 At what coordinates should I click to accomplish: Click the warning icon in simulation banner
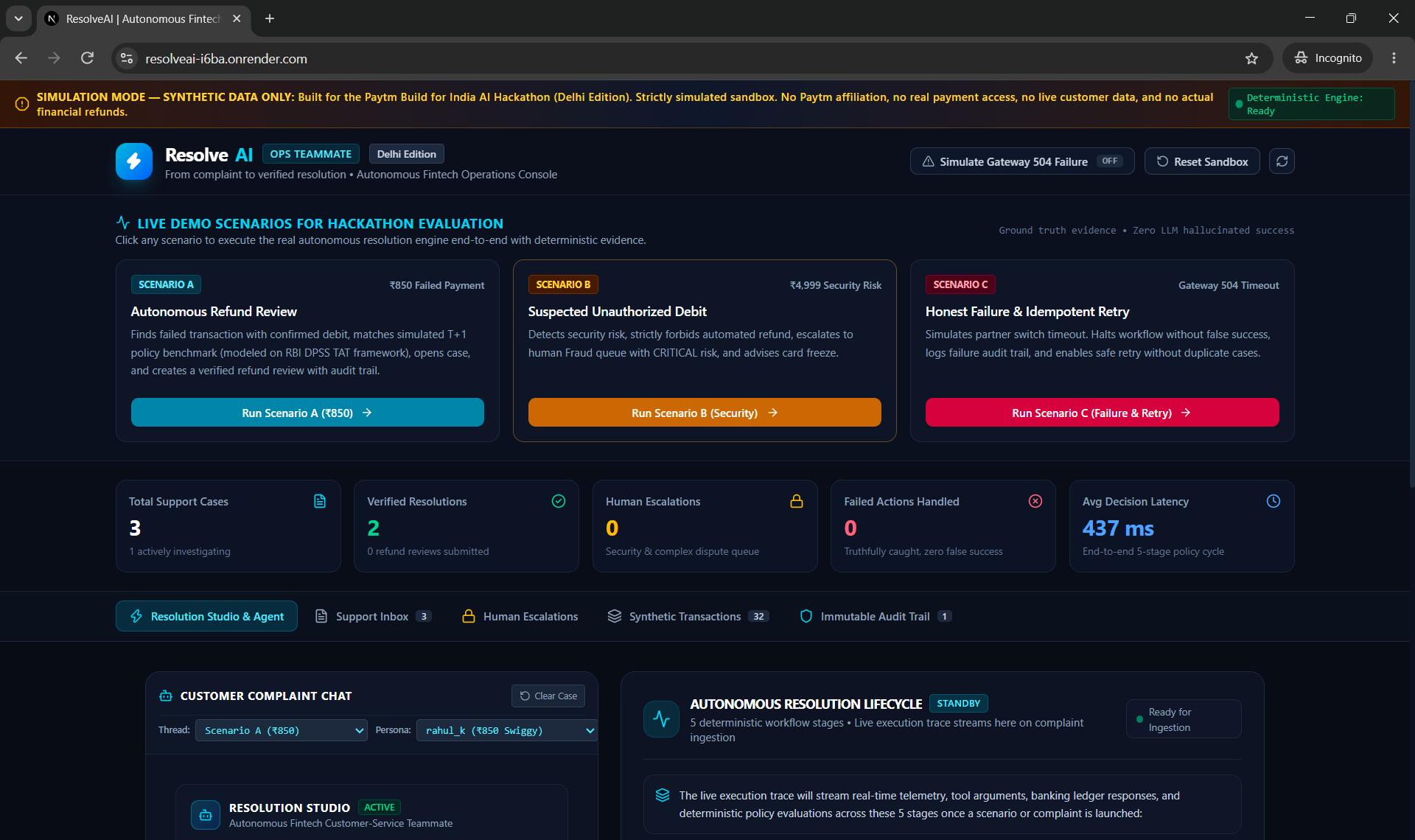click(22, 104)
